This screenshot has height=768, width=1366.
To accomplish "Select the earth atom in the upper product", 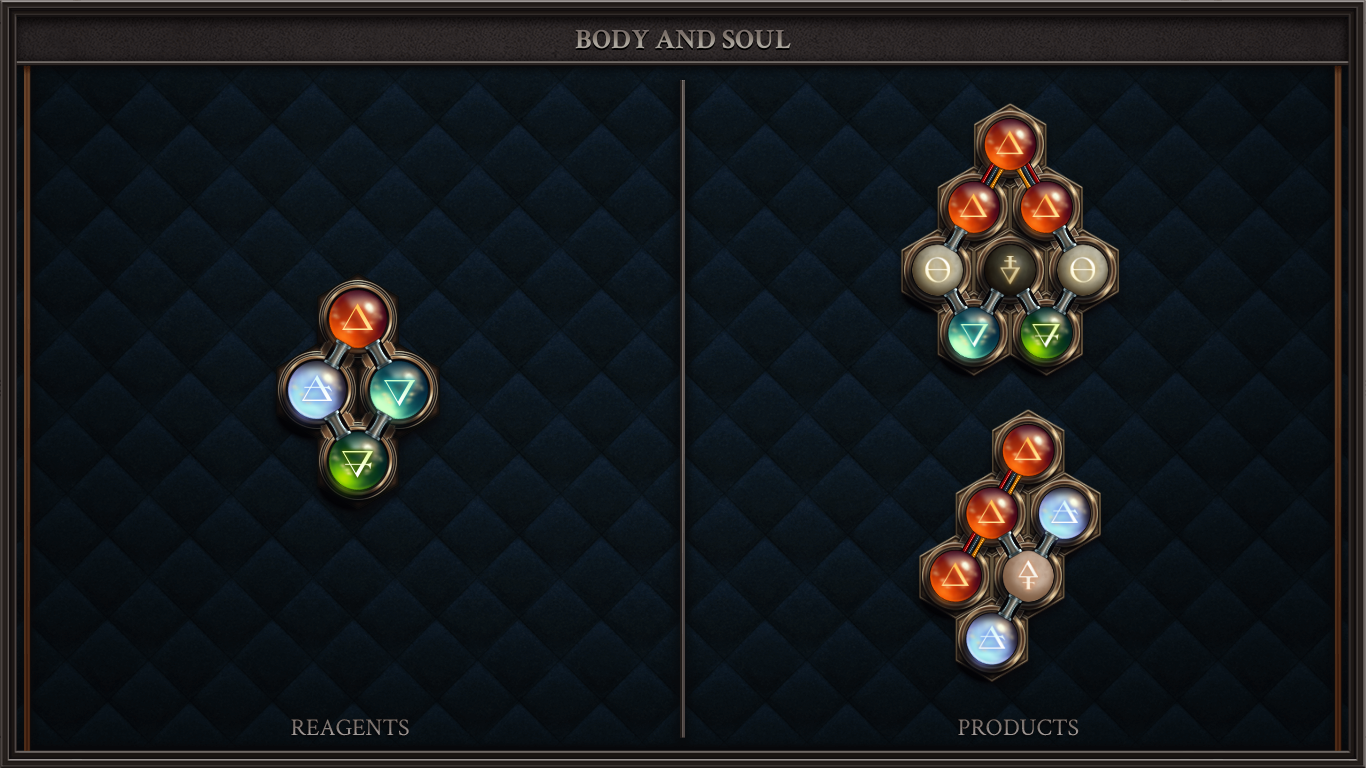I will tap(1046, 332).
